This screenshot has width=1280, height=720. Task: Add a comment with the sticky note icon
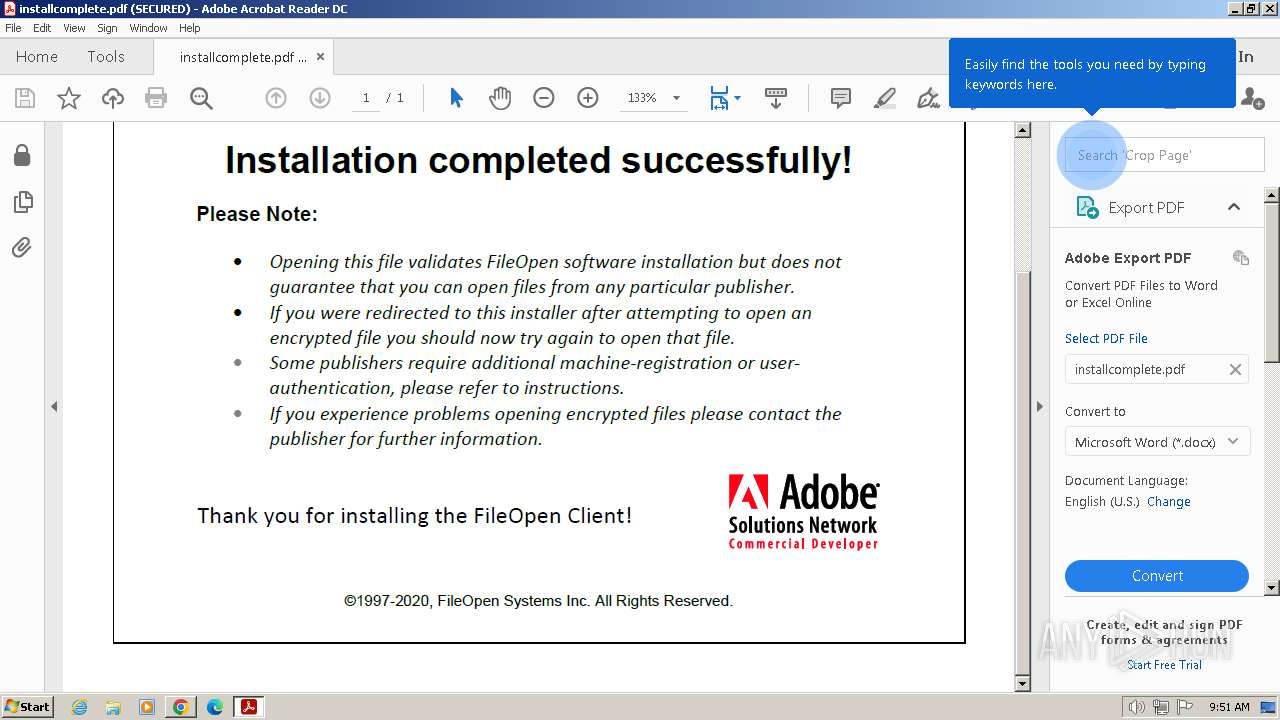click(x=841, y=98)
